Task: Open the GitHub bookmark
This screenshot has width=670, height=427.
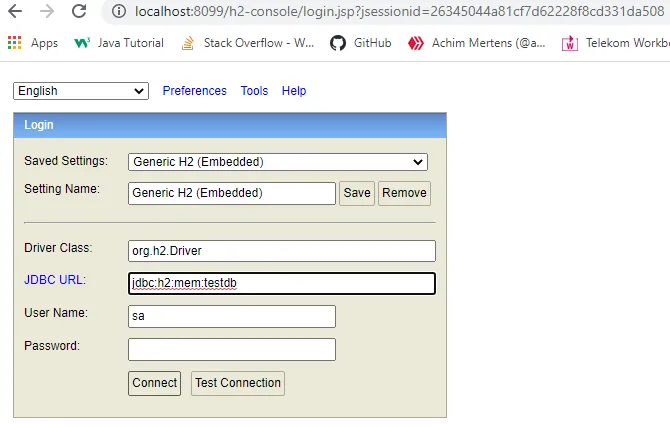Action: click(361, 43)
